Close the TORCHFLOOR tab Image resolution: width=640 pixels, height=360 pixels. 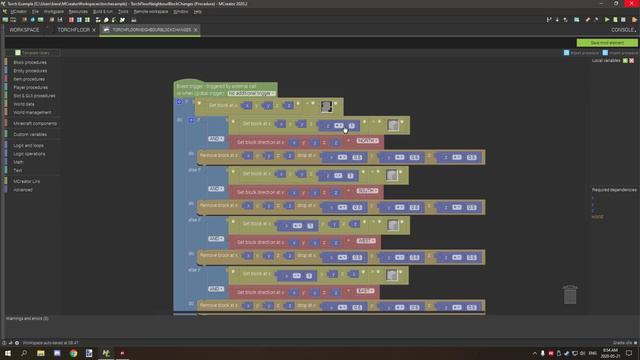click(x=94, y=30)
